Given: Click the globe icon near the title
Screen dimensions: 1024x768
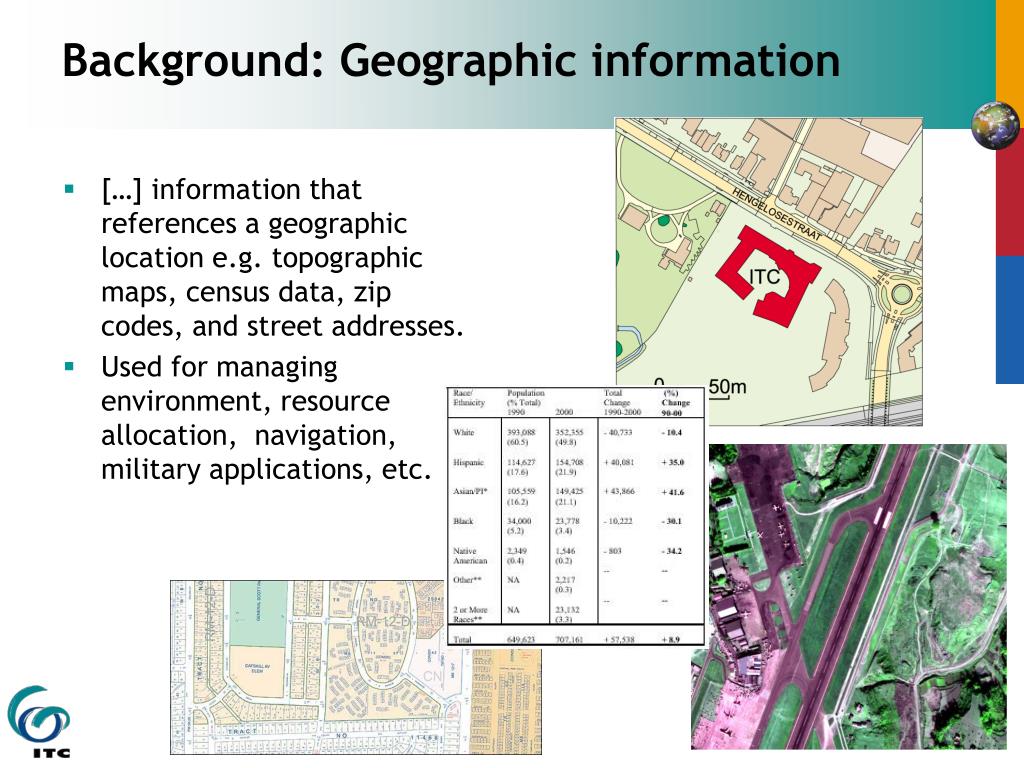Looking at the screenshot, I should (x=995, y=125).
